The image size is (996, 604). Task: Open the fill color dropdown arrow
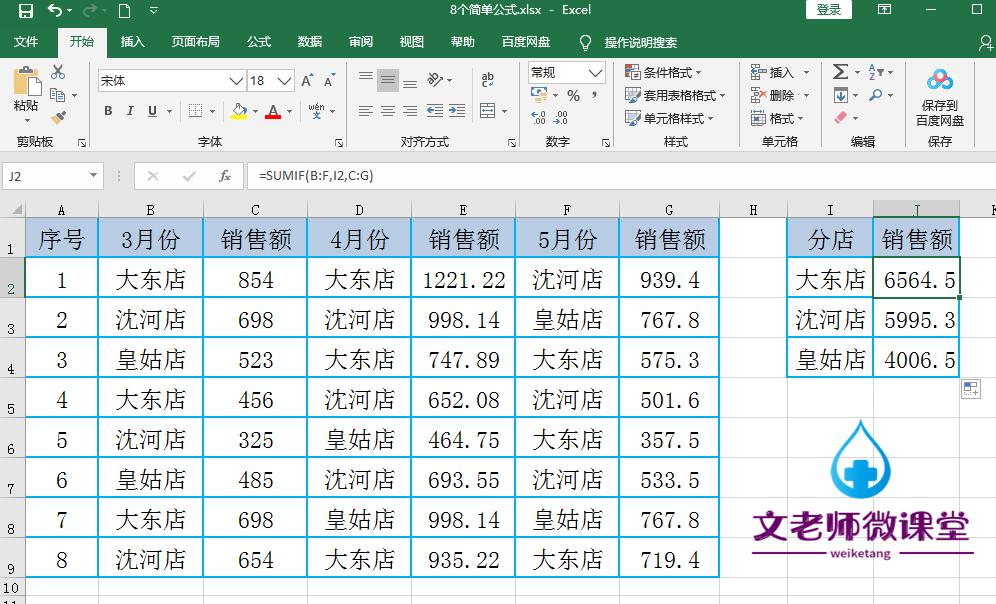pyautogui.click(x=255, y=111)
